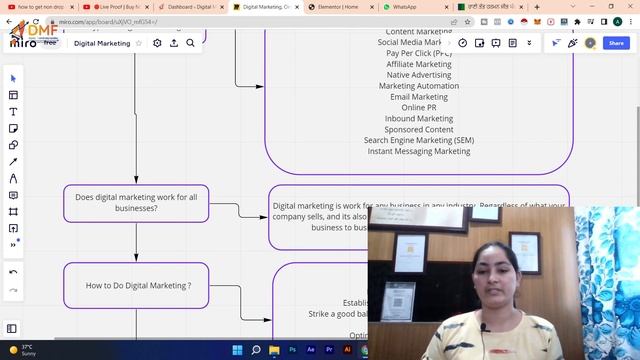Search the board
This screenshot has width=640, height=360.
pos(190,43)
